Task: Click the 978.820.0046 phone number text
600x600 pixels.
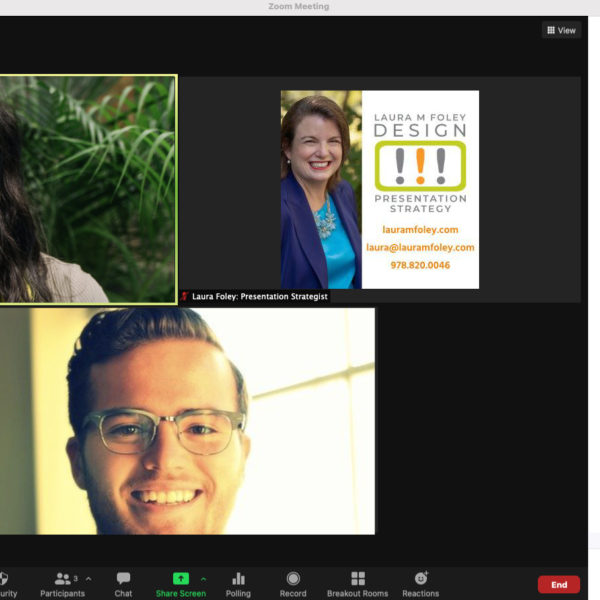Action: [420, 265]
